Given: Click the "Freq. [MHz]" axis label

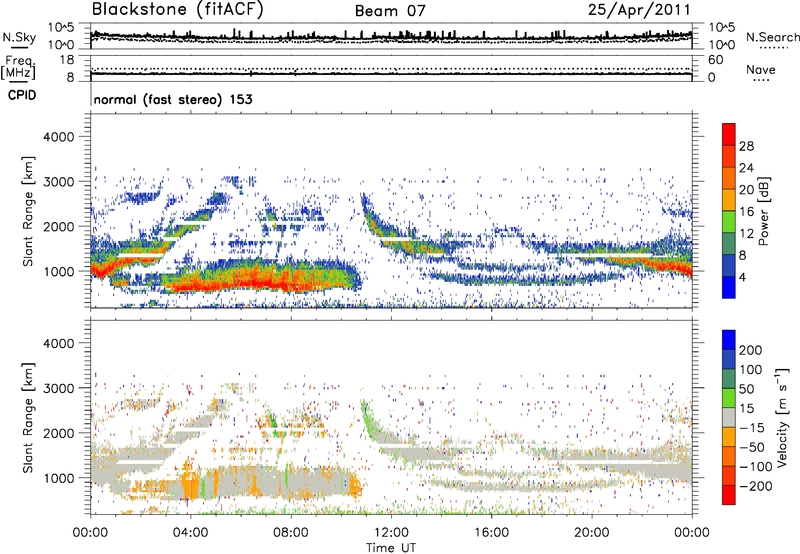Looking at the screenshot, I should coord(19,68).
